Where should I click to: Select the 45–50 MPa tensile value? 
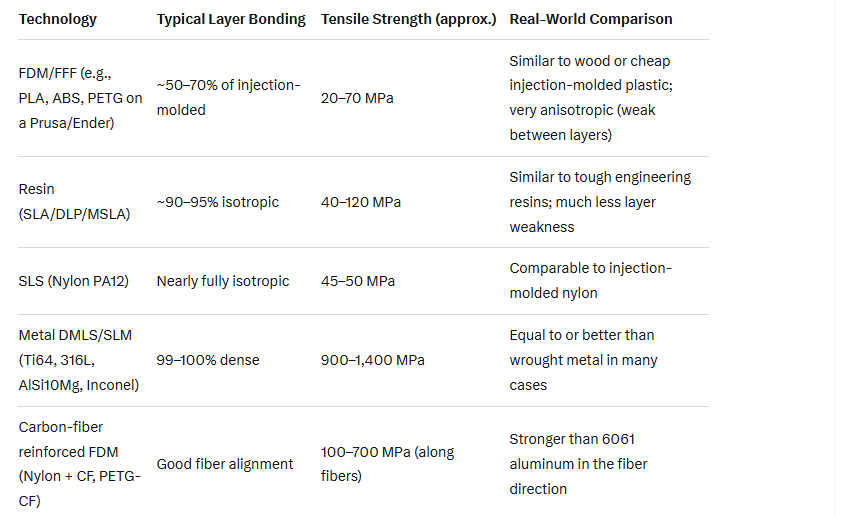point(357,281)
